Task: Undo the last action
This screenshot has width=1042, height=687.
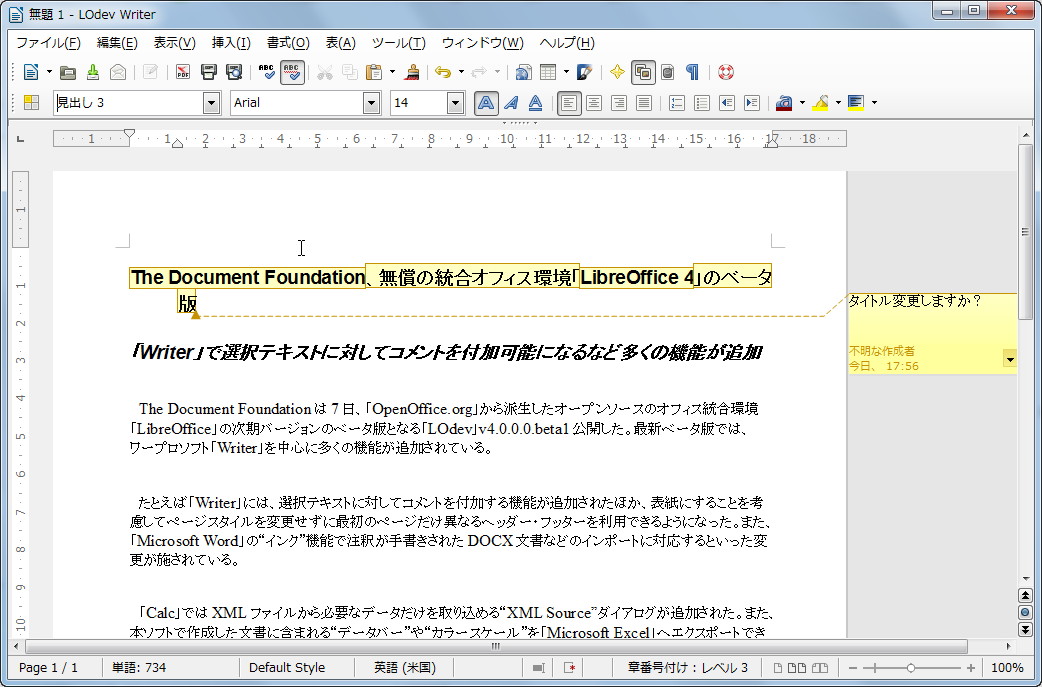Action: (443, 72)
